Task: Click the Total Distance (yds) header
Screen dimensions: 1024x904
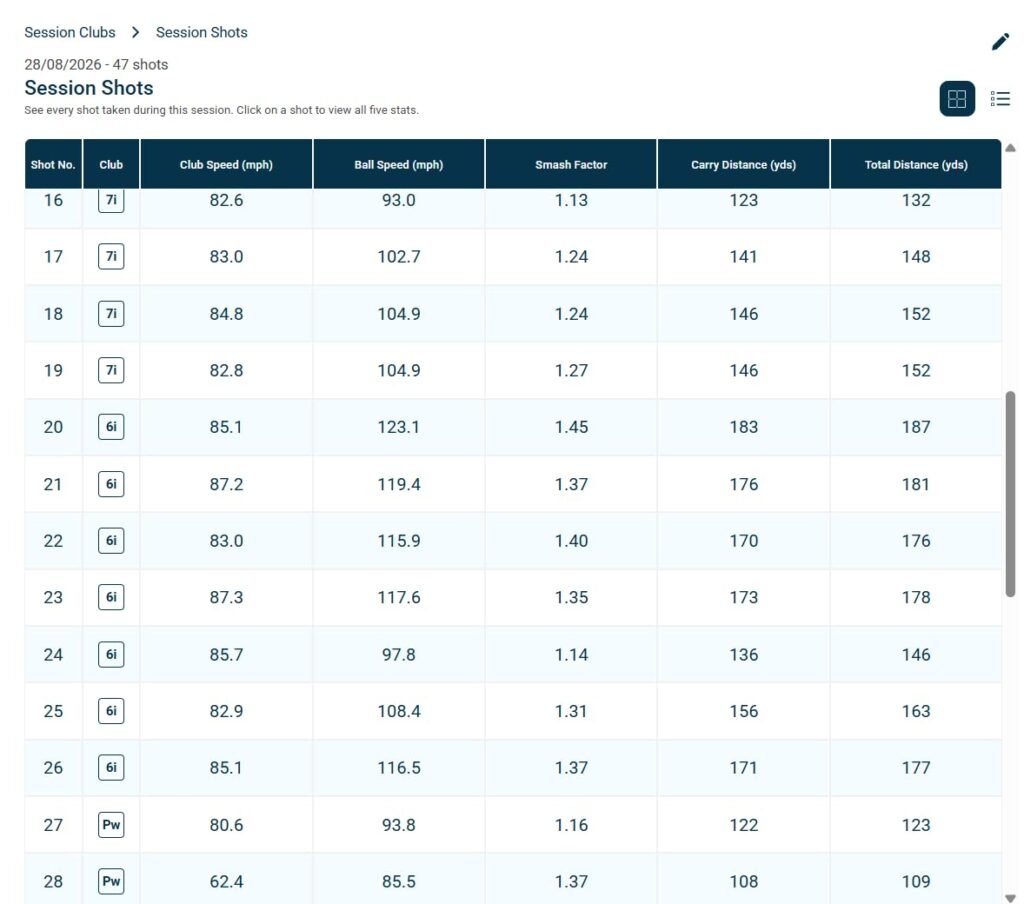Action: pyautogui.click(x=916, y=165)
